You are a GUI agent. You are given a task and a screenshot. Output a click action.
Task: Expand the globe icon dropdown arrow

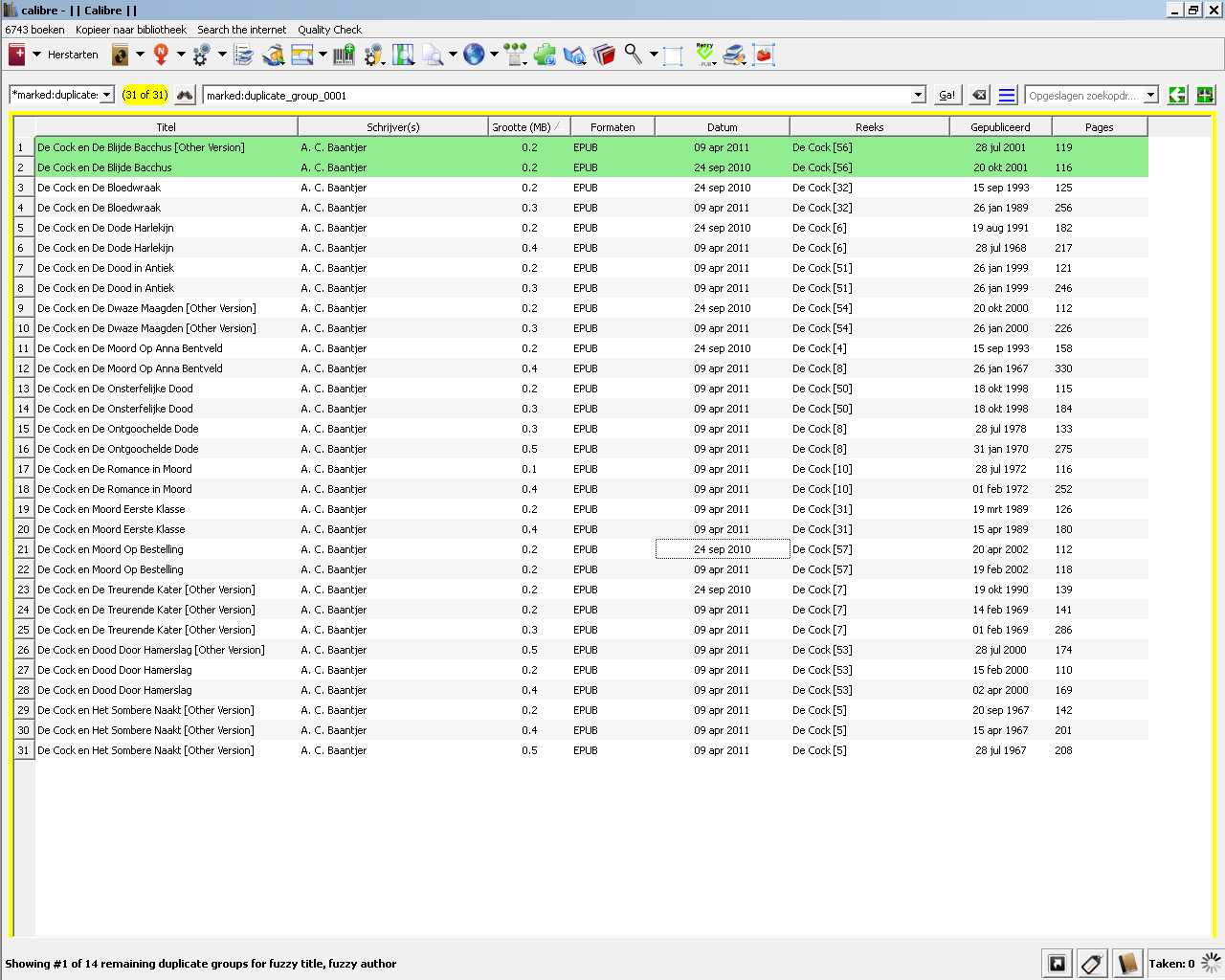click(494, 55)
